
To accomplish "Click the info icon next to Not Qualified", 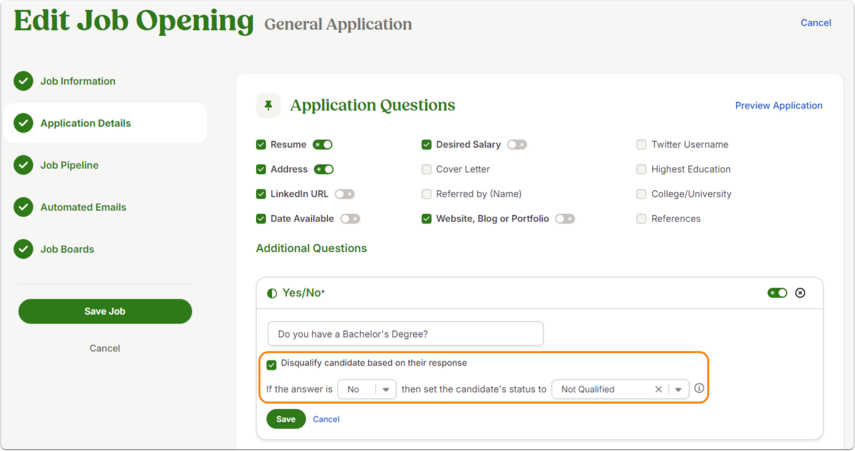I will (x=699, y=388).
